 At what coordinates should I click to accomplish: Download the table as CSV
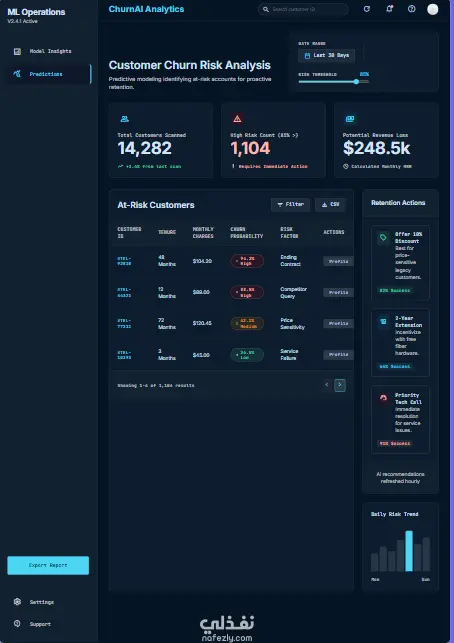coord(330,204)
